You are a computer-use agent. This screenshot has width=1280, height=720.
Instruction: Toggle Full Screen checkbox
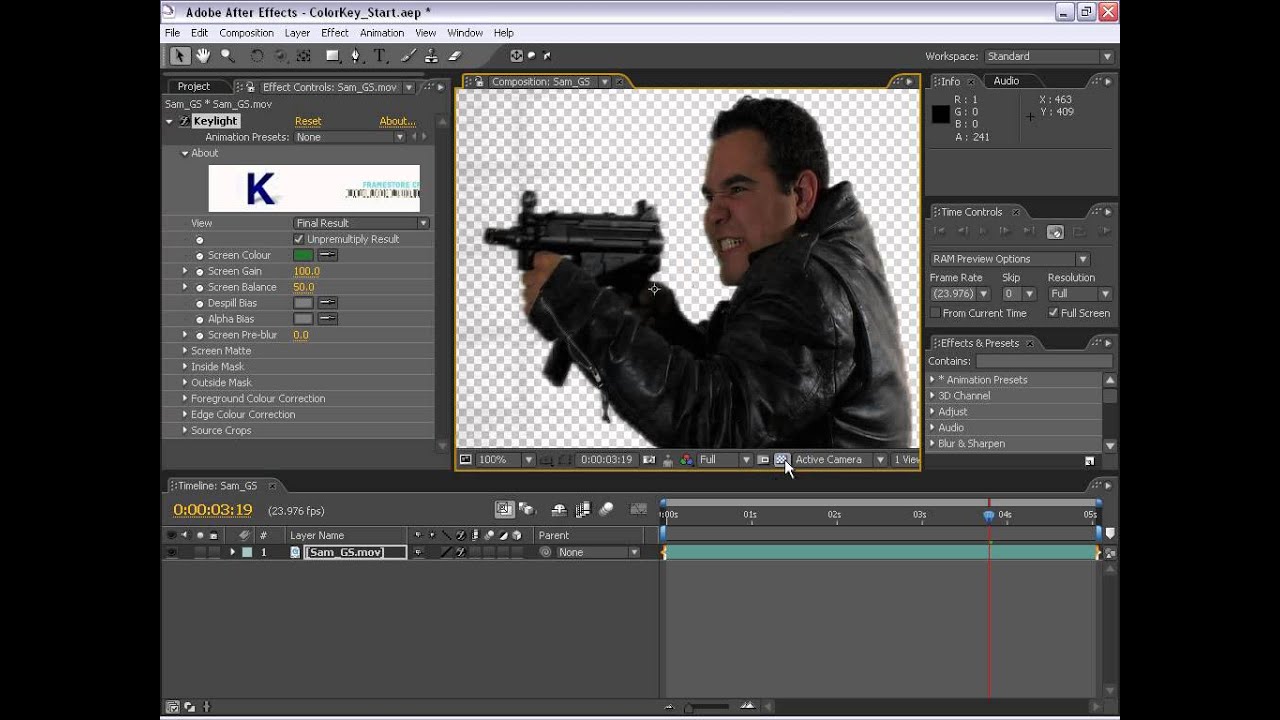1053,313
